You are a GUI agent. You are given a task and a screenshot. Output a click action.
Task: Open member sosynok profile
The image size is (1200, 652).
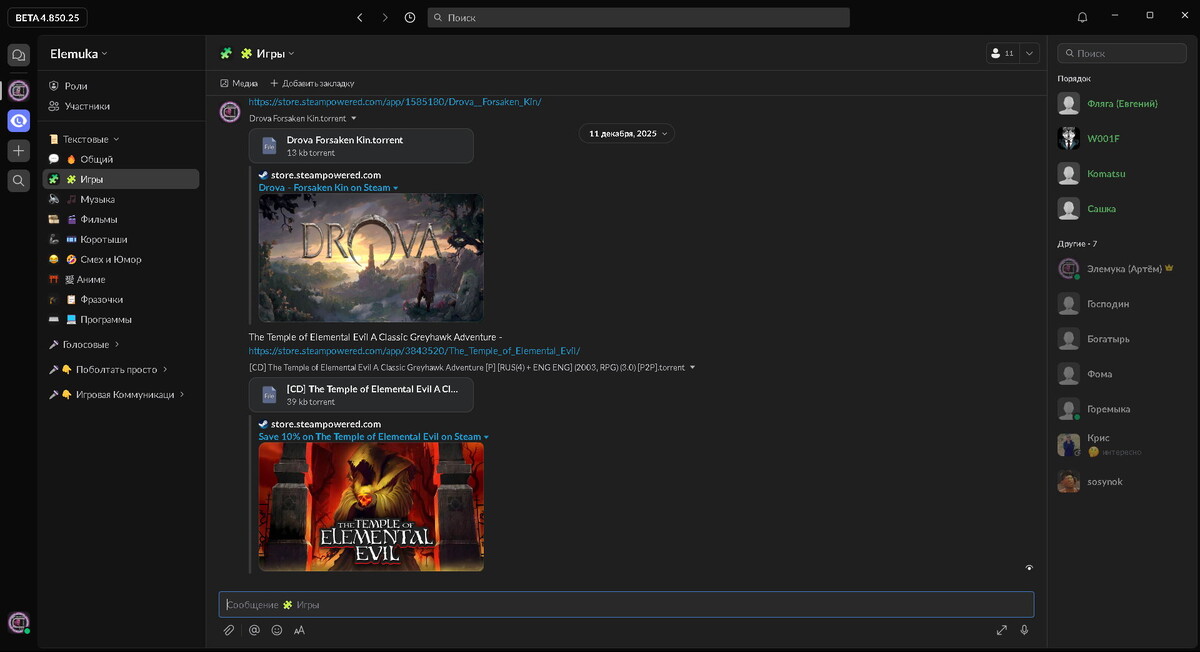[x=1120, y=481]
